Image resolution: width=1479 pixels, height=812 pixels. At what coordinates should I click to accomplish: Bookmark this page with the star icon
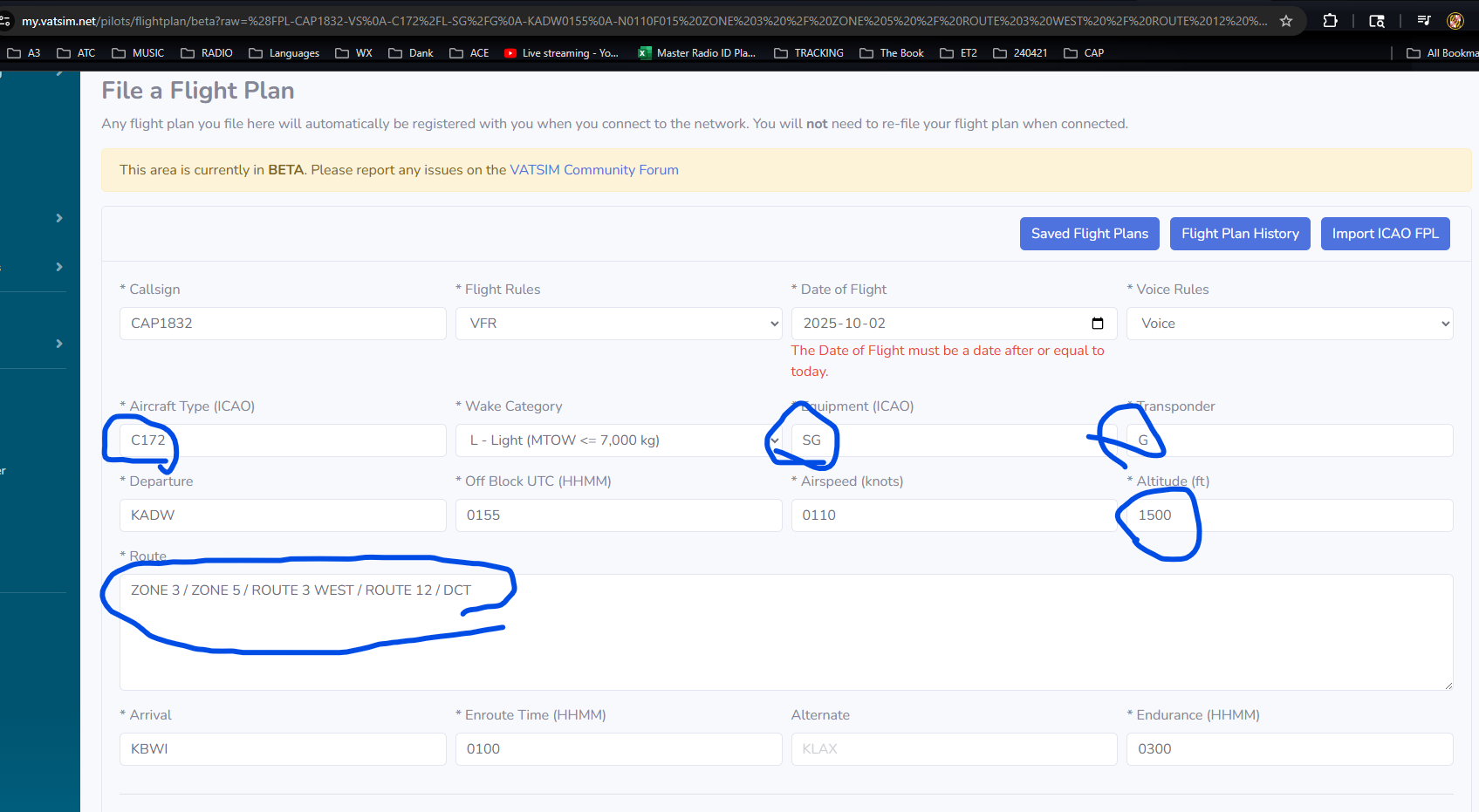[x=1286, y=21]
